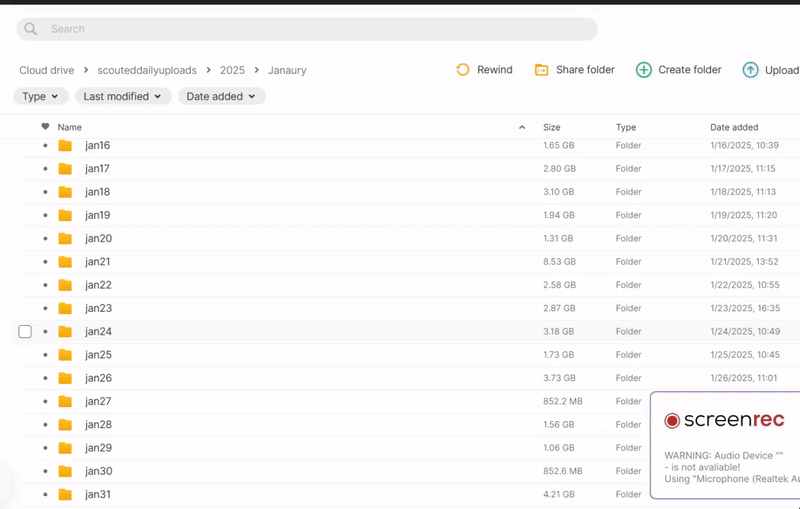Tick the checkbox for jan24 row

coord(25,332)
